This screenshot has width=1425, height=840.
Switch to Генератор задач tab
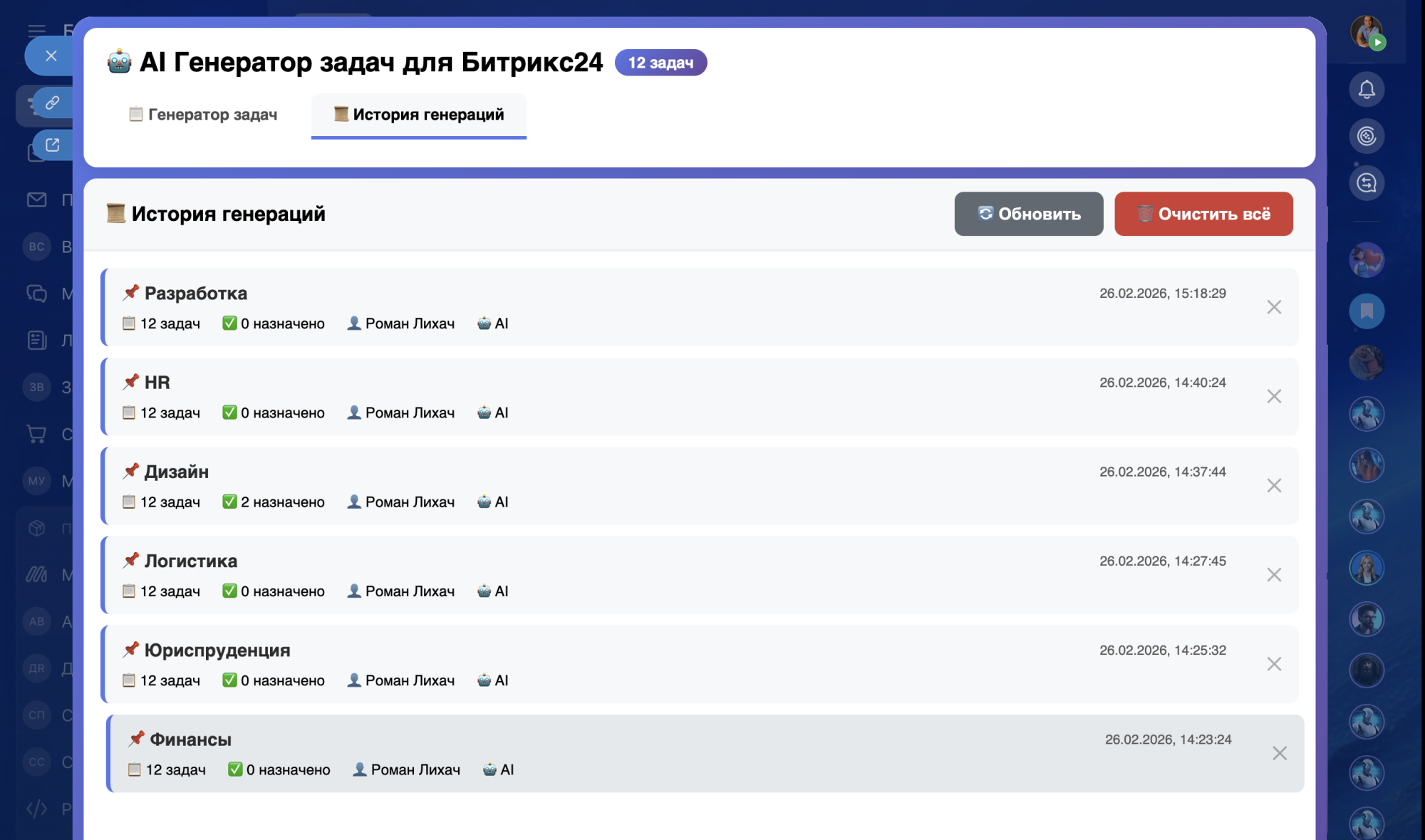(x=203, y=115)
